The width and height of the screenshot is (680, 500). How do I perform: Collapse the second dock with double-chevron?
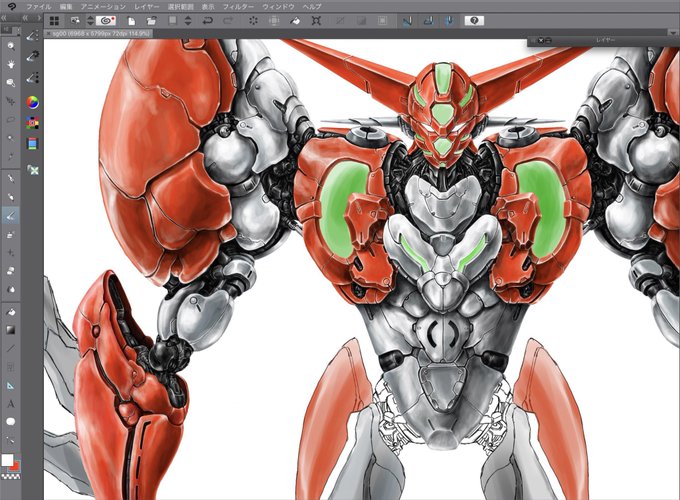point(25,18)
